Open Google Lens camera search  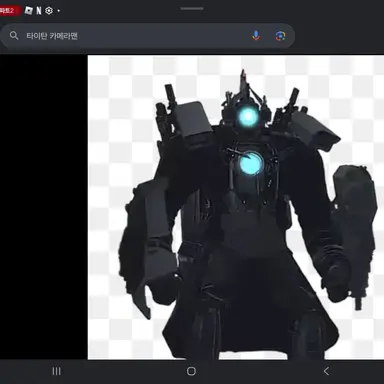280,36
